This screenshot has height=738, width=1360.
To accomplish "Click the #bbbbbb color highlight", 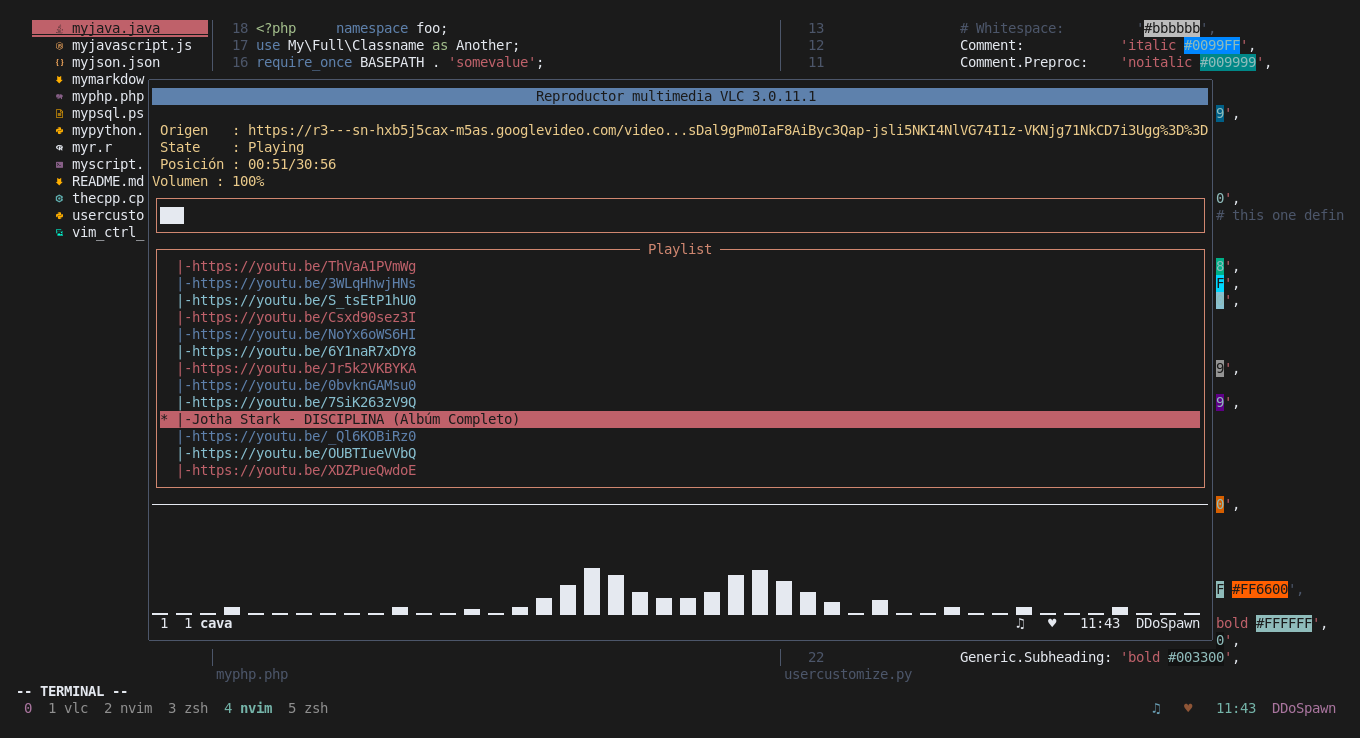I will [1172, 28].
